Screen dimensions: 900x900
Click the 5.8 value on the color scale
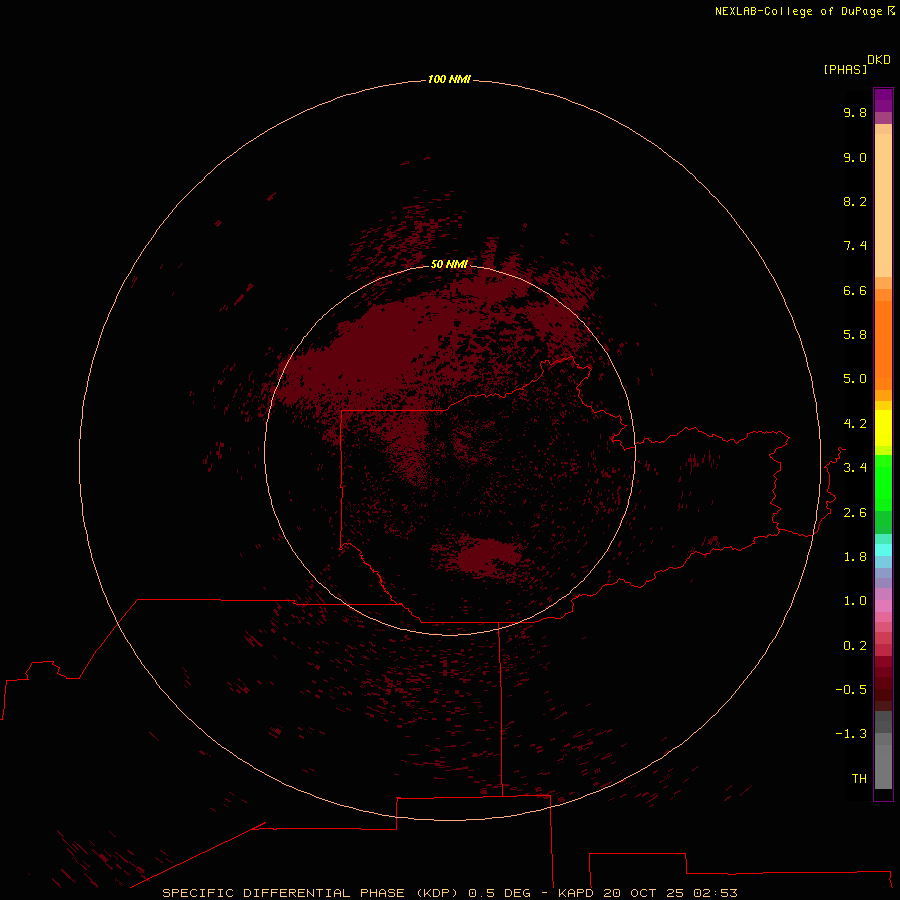855,335
